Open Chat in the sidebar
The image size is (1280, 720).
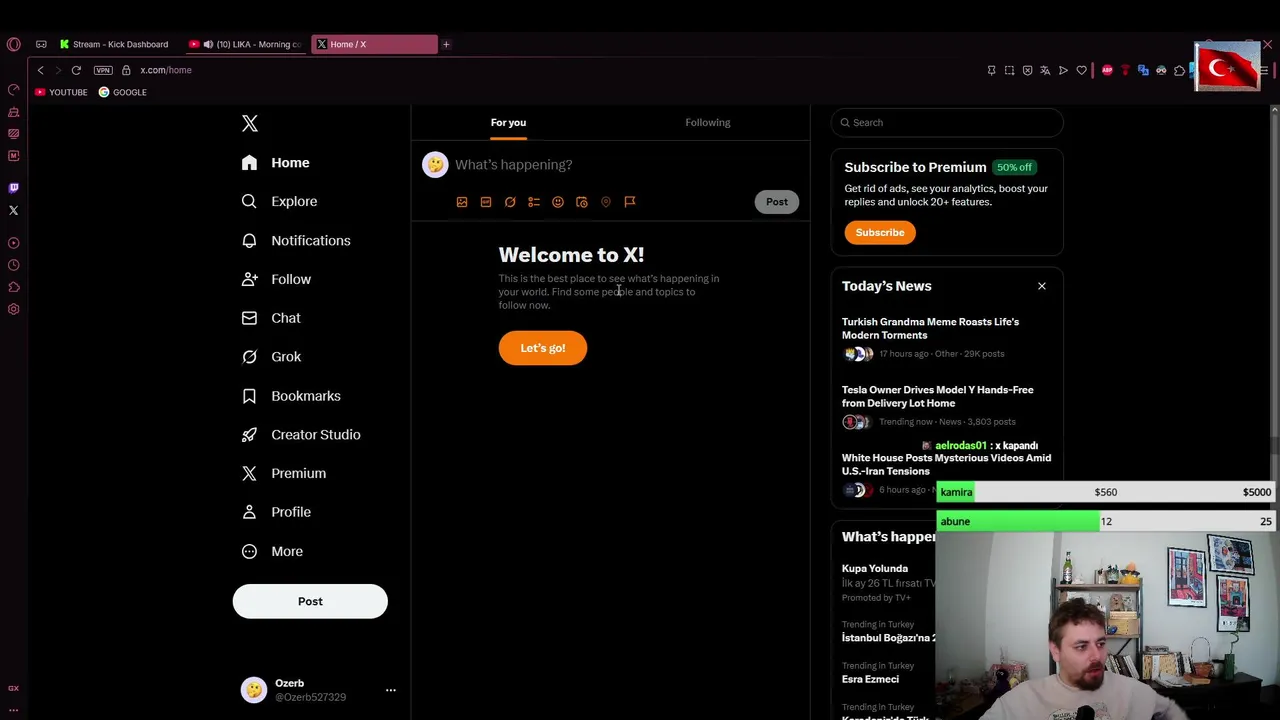click(271, 318)
